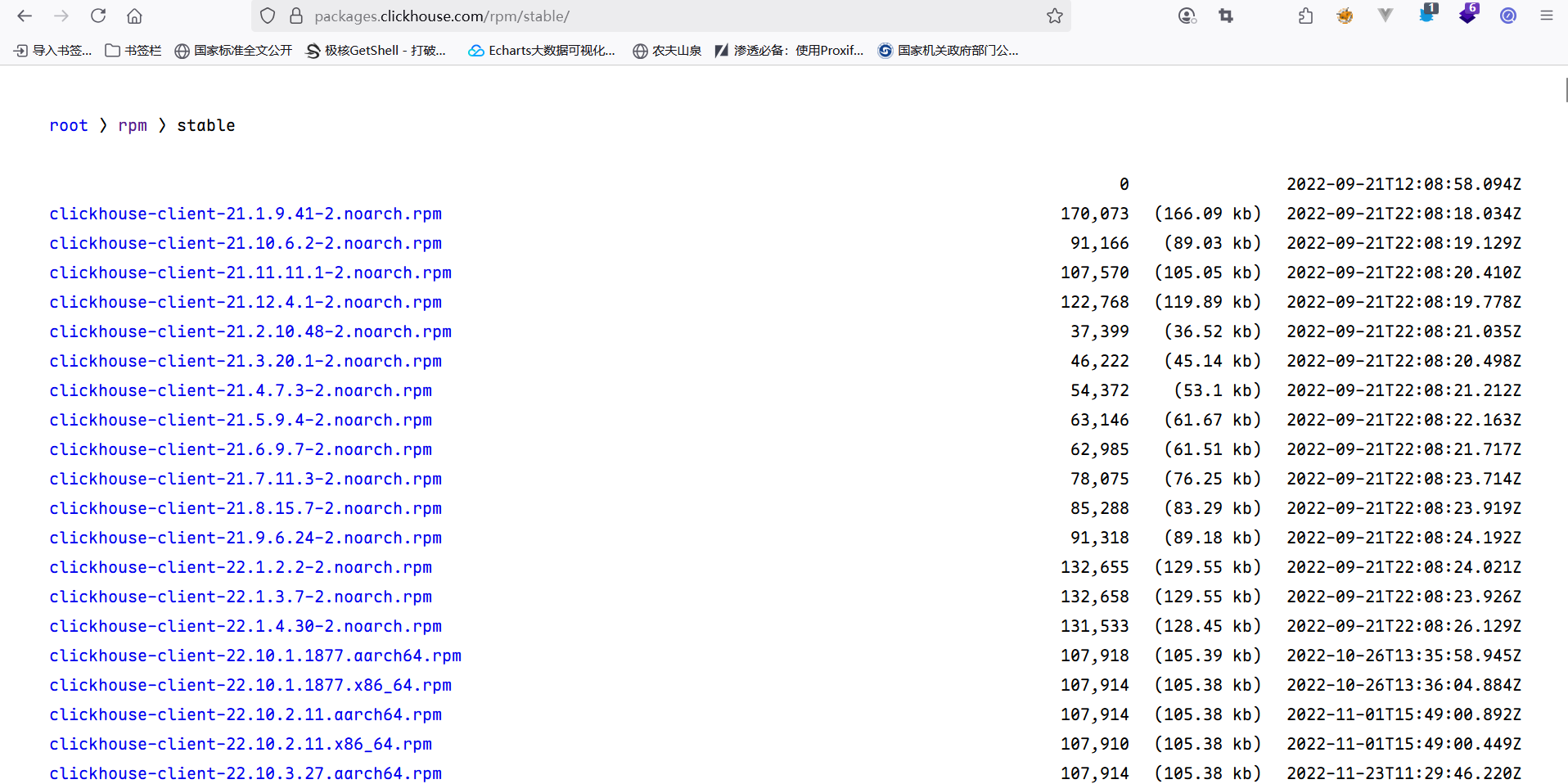The image size is (1568, 784).
Task: Navigate to rpm in the breadcrumb
Action: click(x=133, y=125)
